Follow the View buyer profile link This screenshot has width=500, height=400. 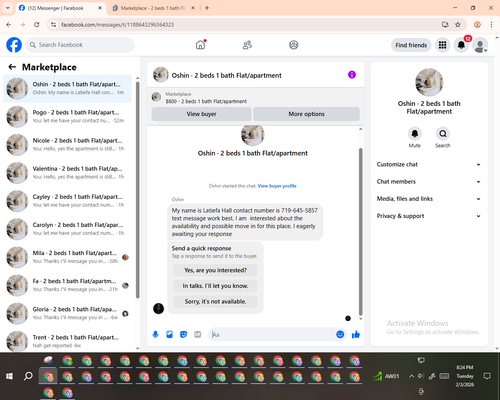(x=277, y=186)
